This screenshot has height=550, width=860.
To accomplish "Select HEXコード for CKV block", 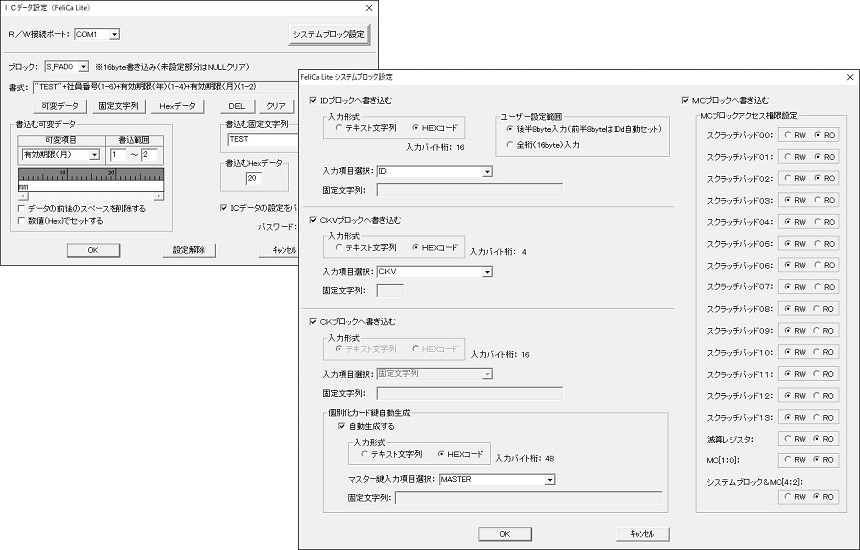I will coord(416,247).
